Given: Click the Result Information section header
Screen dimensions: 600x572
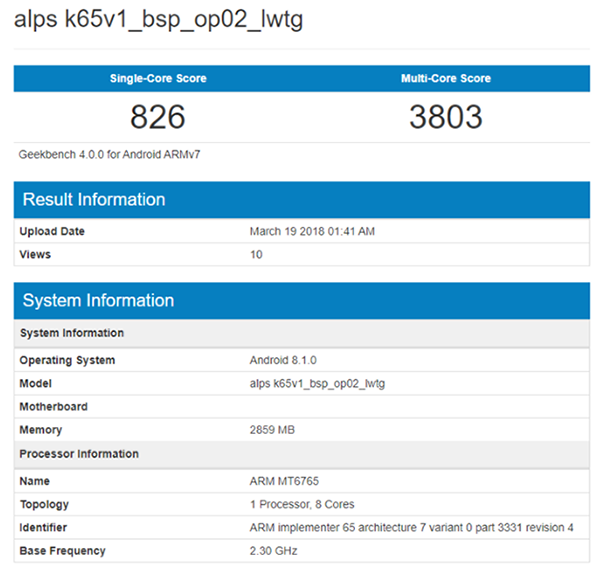Looking at the screenshot, I should 94,199.
